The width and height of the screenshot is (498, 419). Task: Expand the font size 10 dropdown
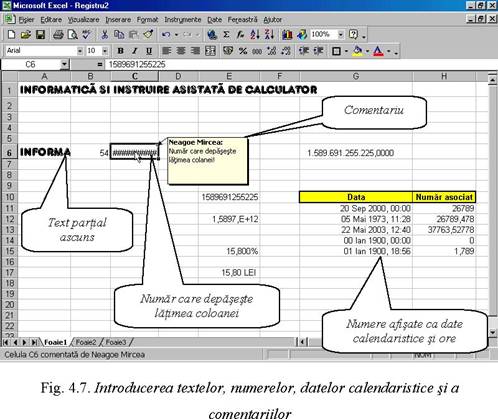105,51
